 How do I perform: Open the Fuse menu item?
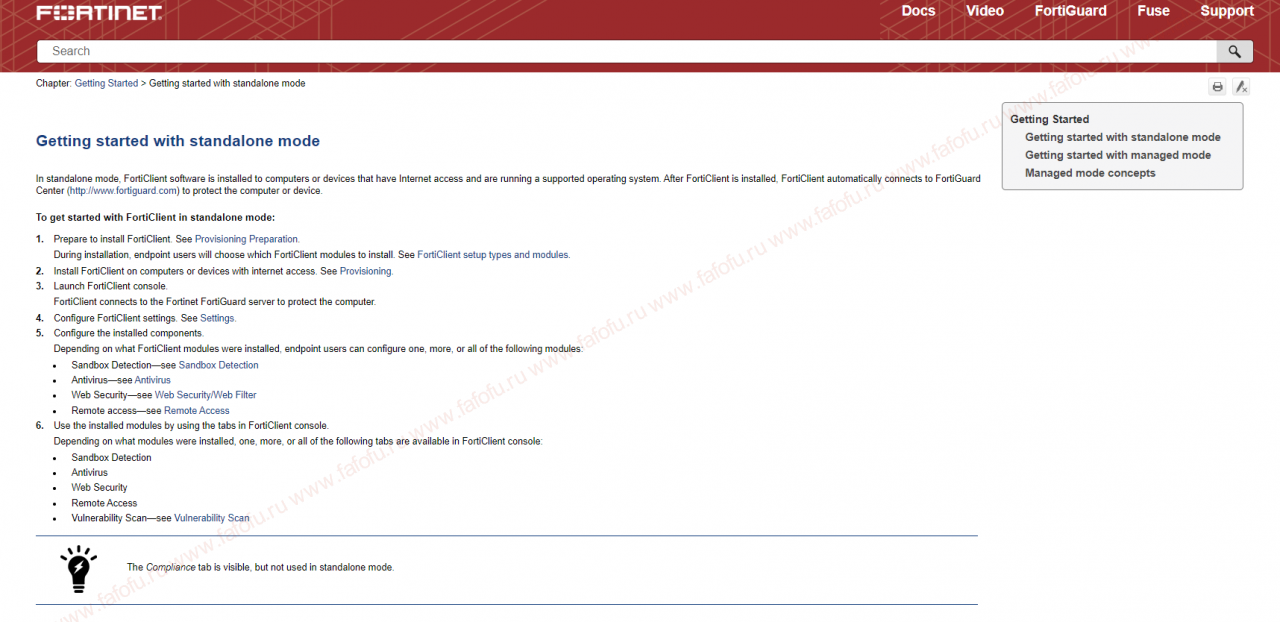(1153, 11)
